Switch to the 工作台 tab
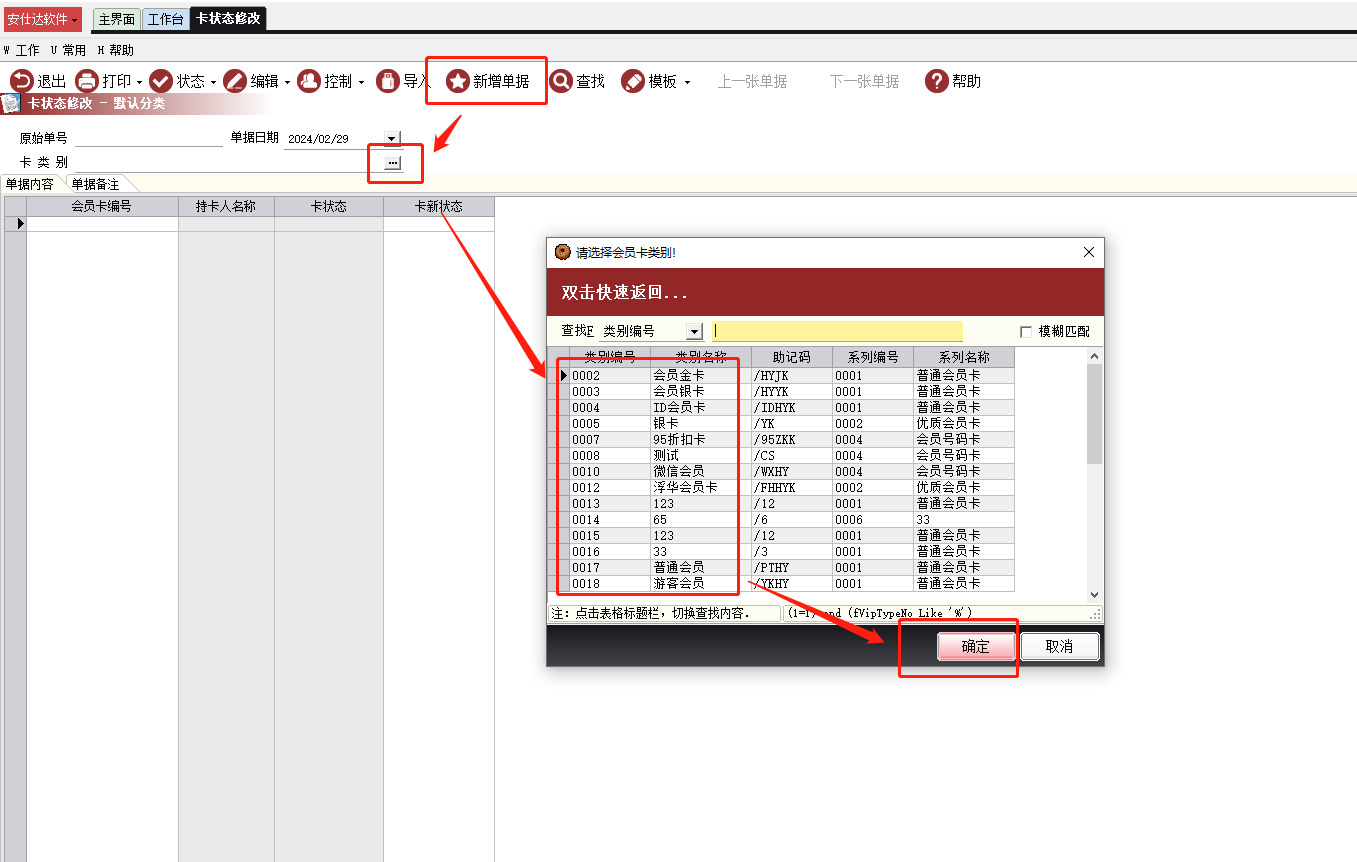Image resolution: width=1357 pixels, height=862 pixels. point(165,19)
